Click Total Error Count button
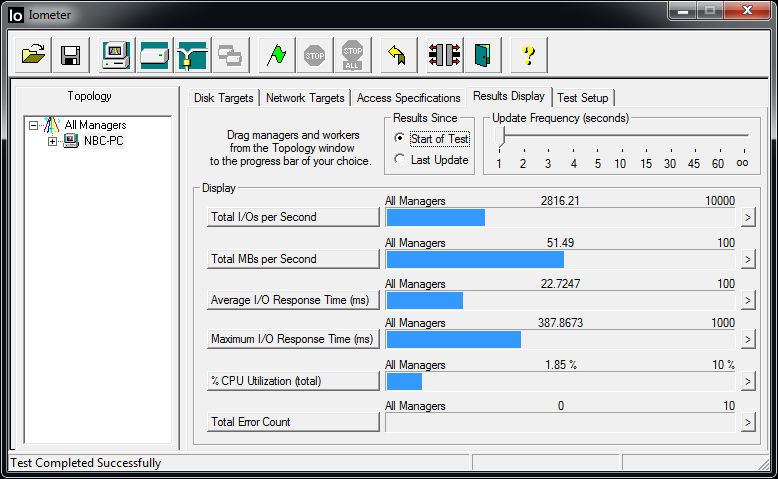Viewport: 778px width, 479px height. 293,422
